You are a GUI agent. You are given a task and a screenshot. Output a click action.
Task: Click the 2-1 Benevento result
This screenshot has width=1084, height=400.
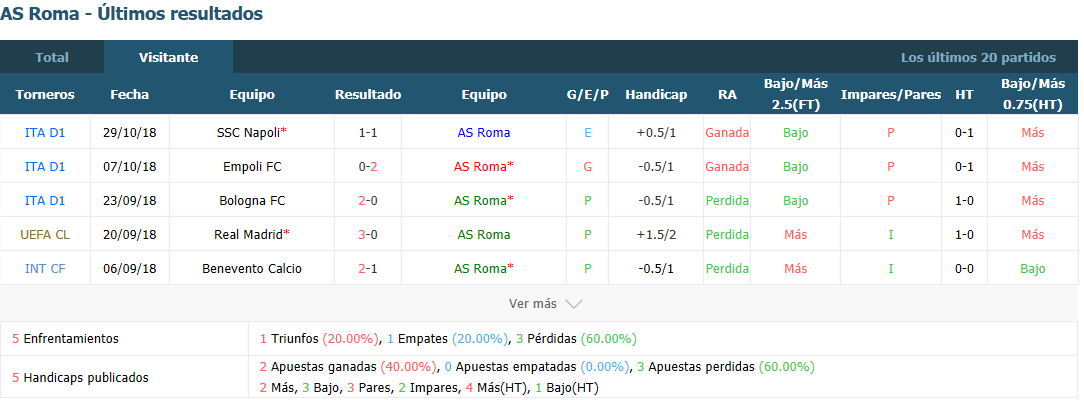[x=368, y=269]
